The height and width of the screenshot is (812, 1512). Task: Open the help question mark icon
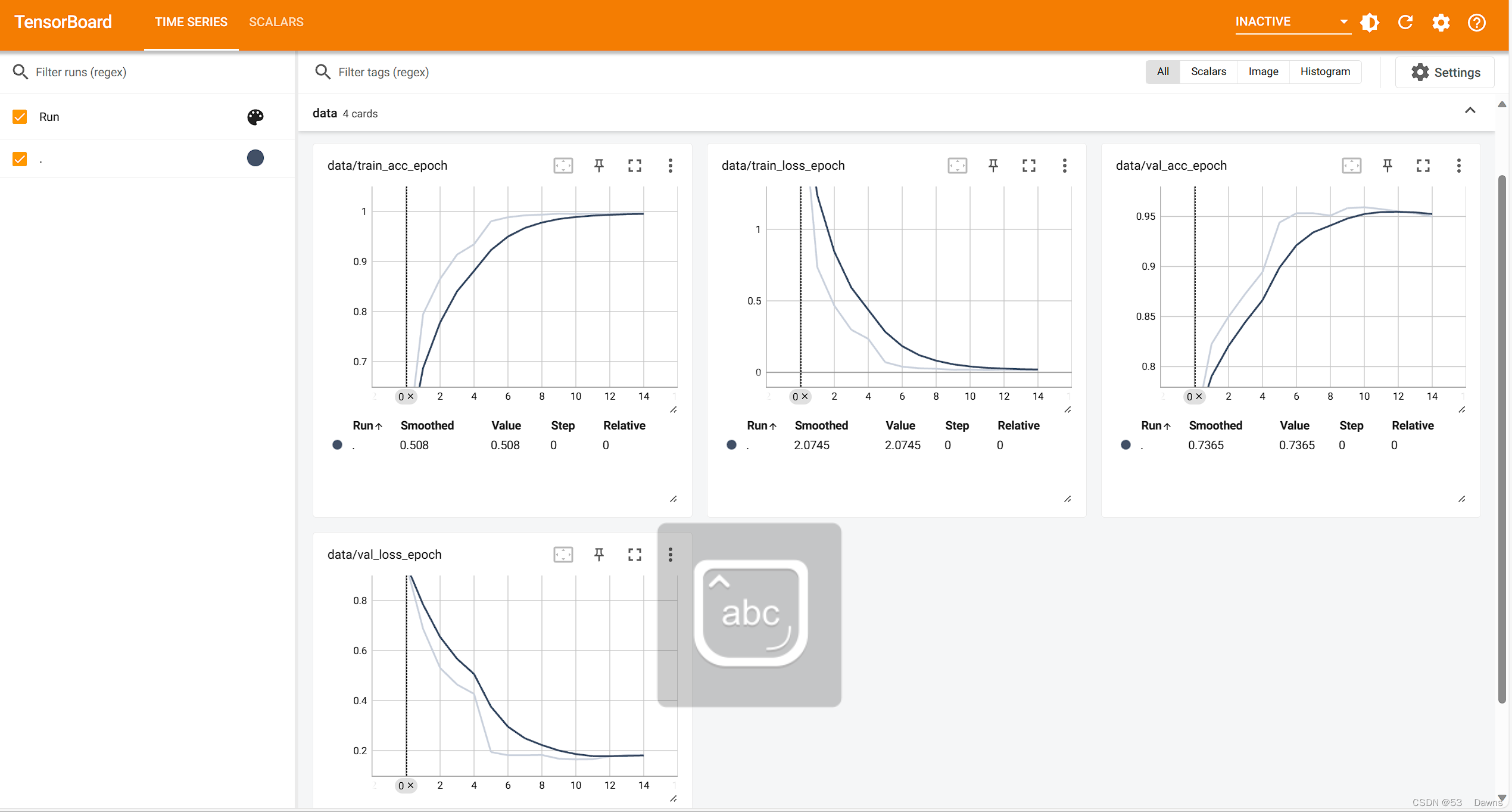pyautogui.click(x=1477, y=23)
